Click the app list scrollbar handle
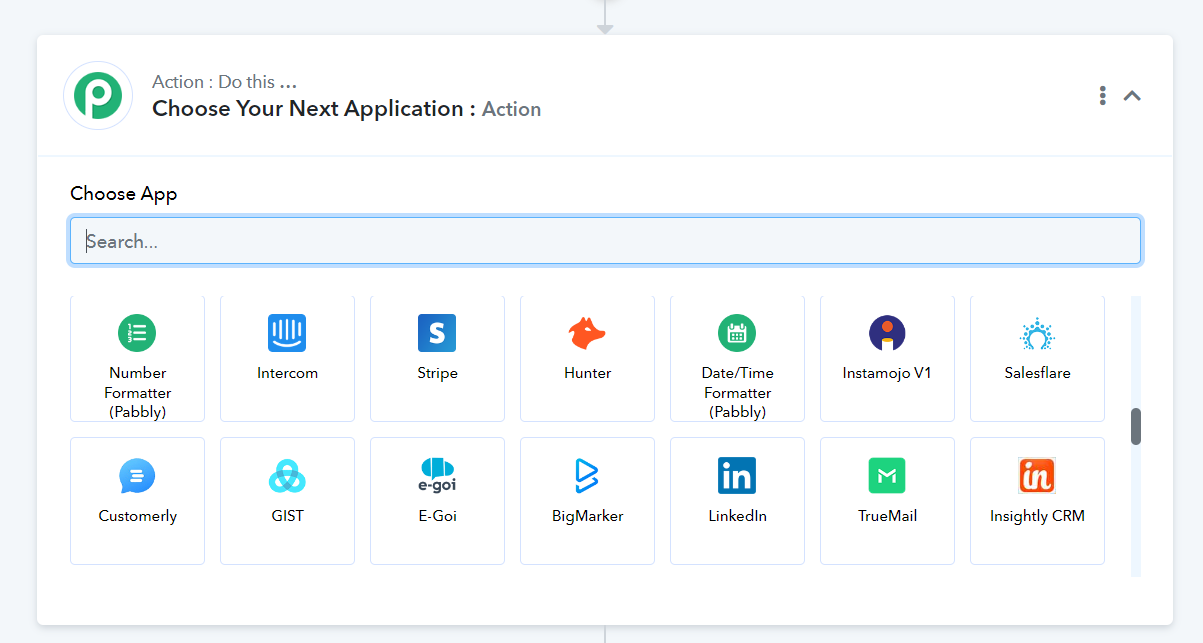This screenshot has width=1203, height=643. 1136,426
